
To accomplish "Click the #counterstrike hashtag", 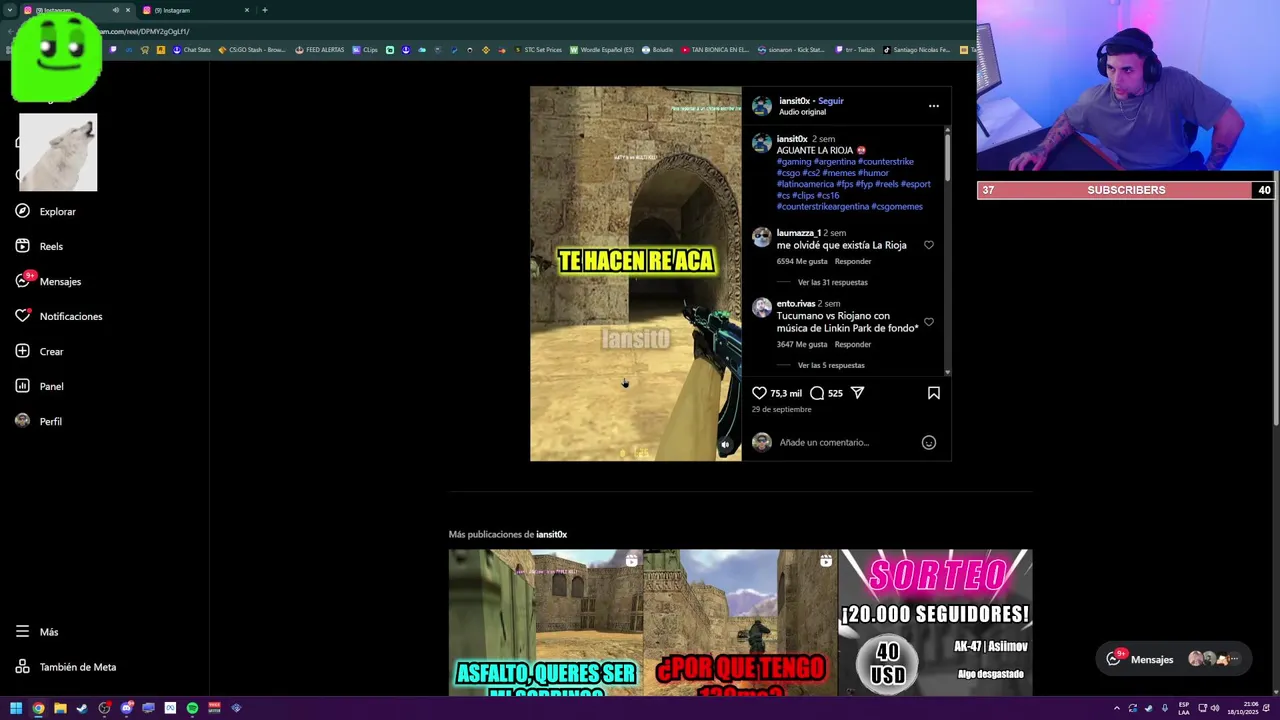I will [x=886, y=162].
